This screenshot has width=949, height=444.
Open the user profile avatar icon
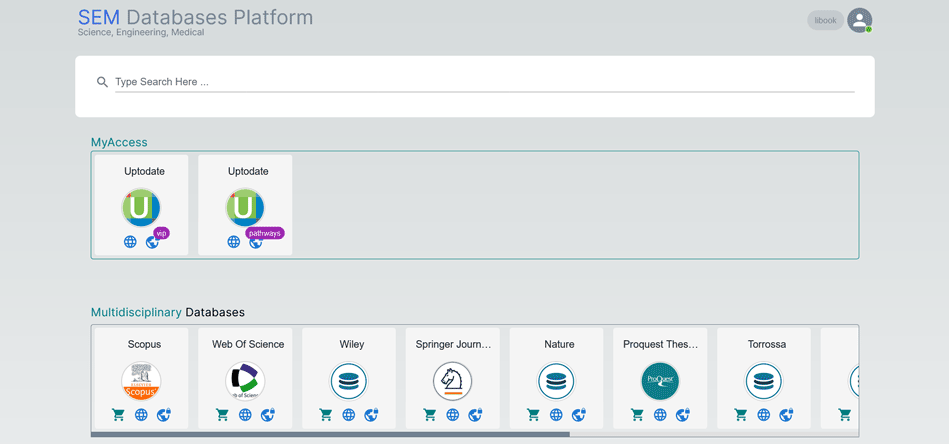coord(859,20)
